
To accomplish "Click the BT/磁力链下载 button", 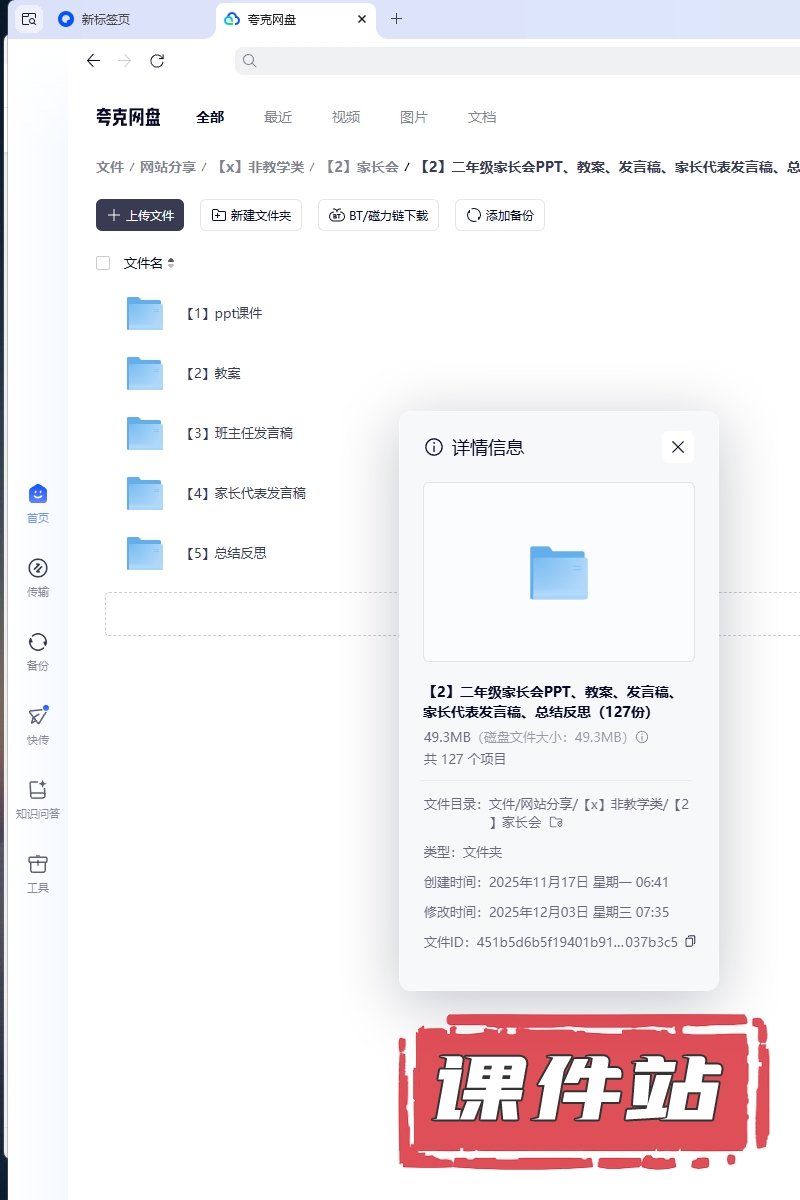I will coord(378,215).
